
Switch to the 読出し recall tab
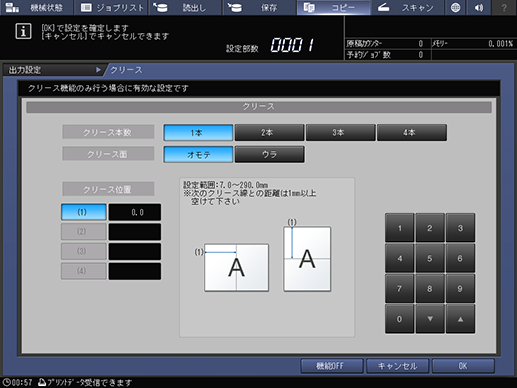pyautogui.click(x=185, y=7)
